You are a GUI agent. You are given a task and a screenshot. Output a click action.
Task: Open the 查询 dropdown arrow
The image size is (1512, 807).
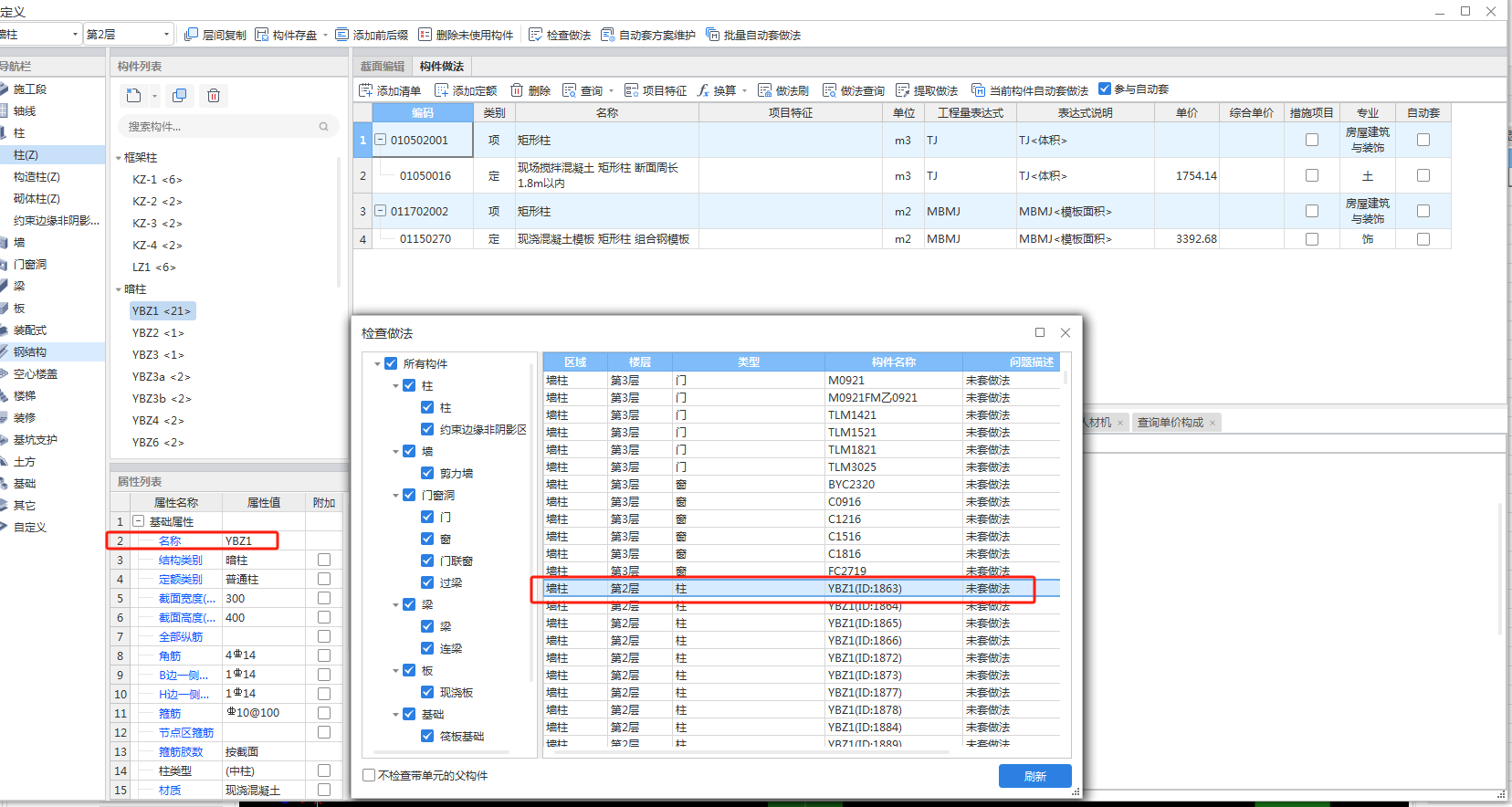coord(611,91)
